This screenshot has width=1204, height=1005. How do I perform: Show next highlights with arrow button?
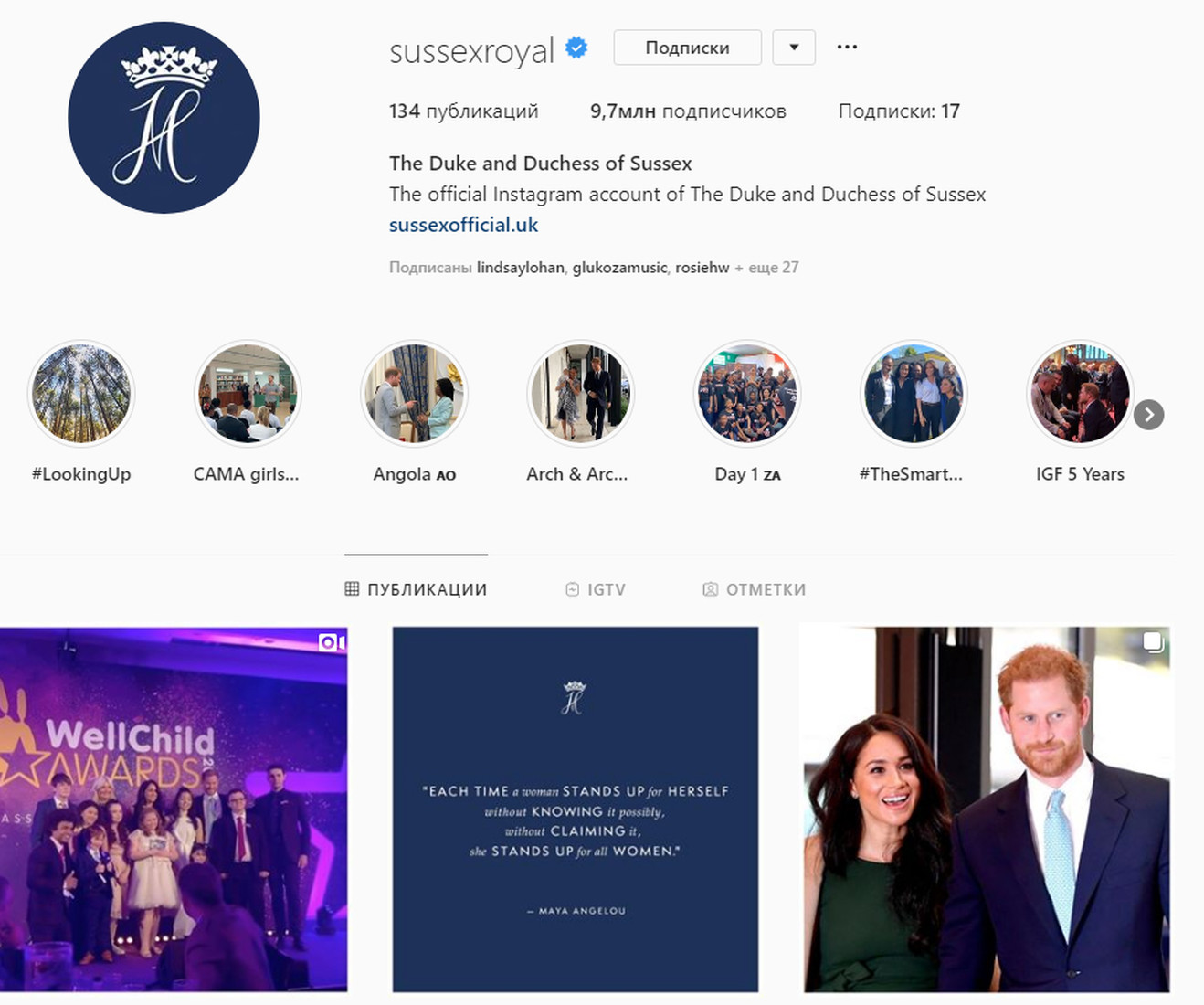[x=1148, y=415]
